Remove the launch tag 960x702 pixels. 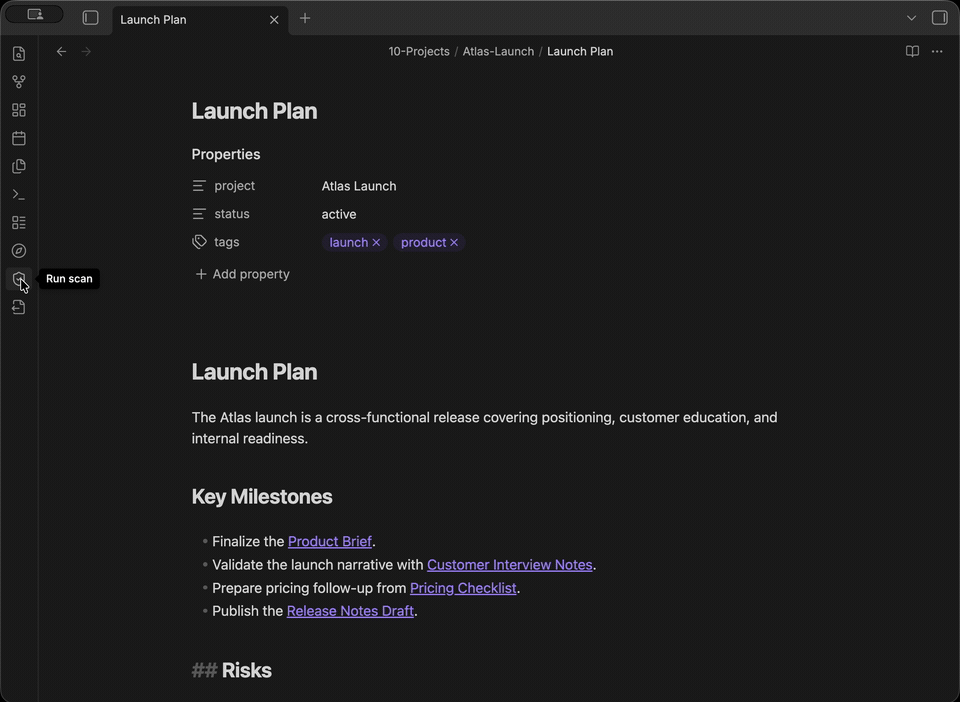tap(377, 242)
